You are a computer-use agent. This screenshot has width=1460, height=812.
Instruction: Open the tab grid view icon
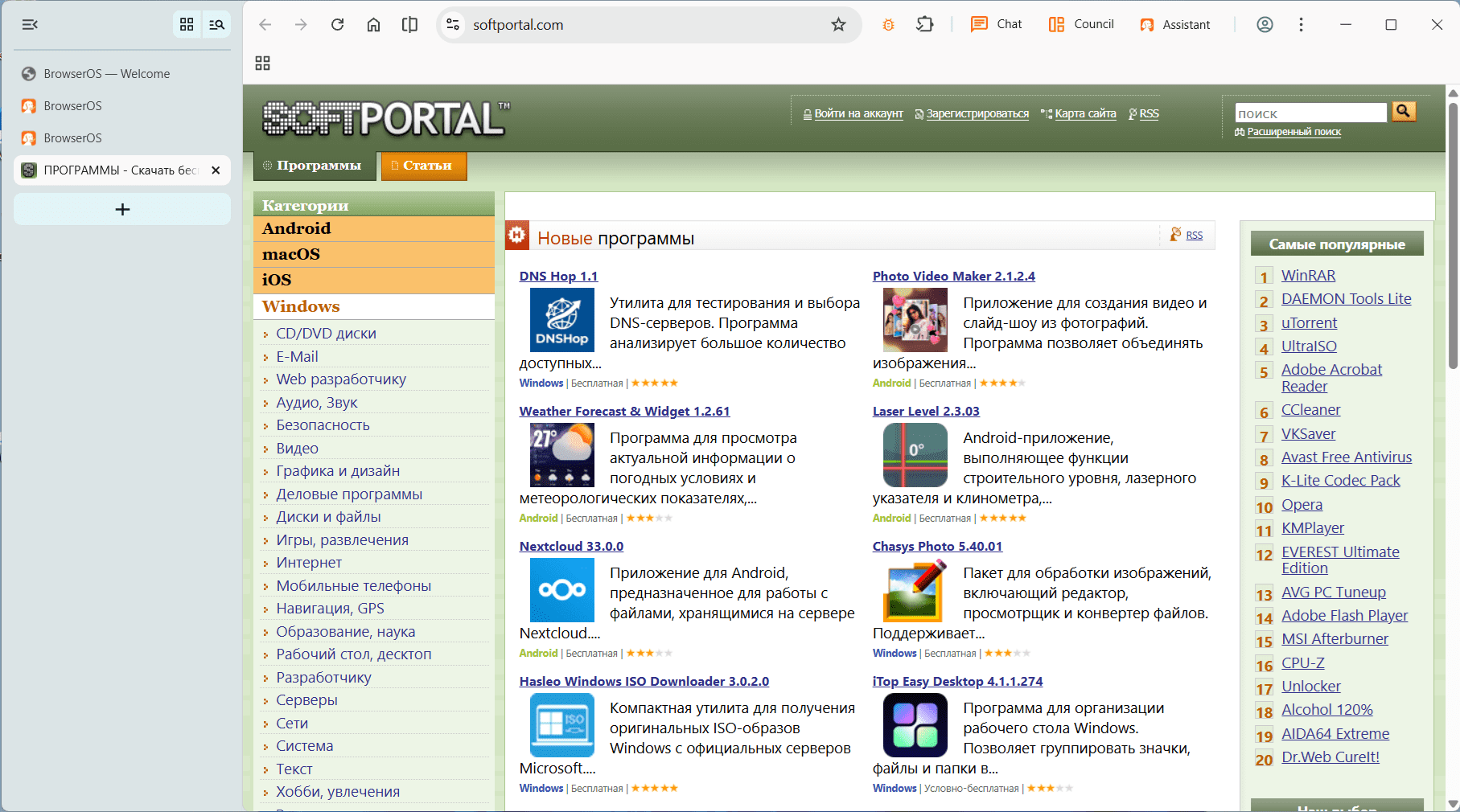pyautogui.click(x=187, y=25)
